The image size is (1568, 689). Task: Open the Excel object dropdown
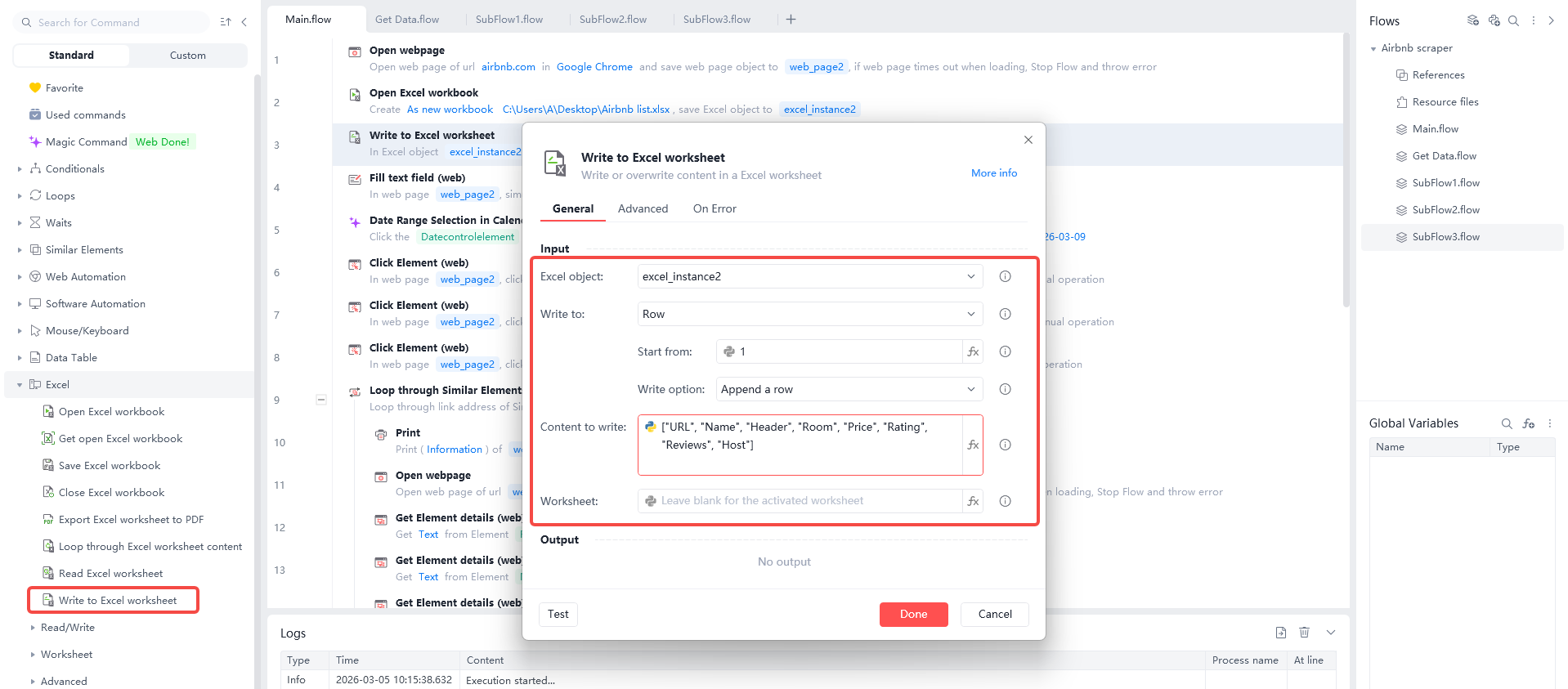click(x=810, y=276)
